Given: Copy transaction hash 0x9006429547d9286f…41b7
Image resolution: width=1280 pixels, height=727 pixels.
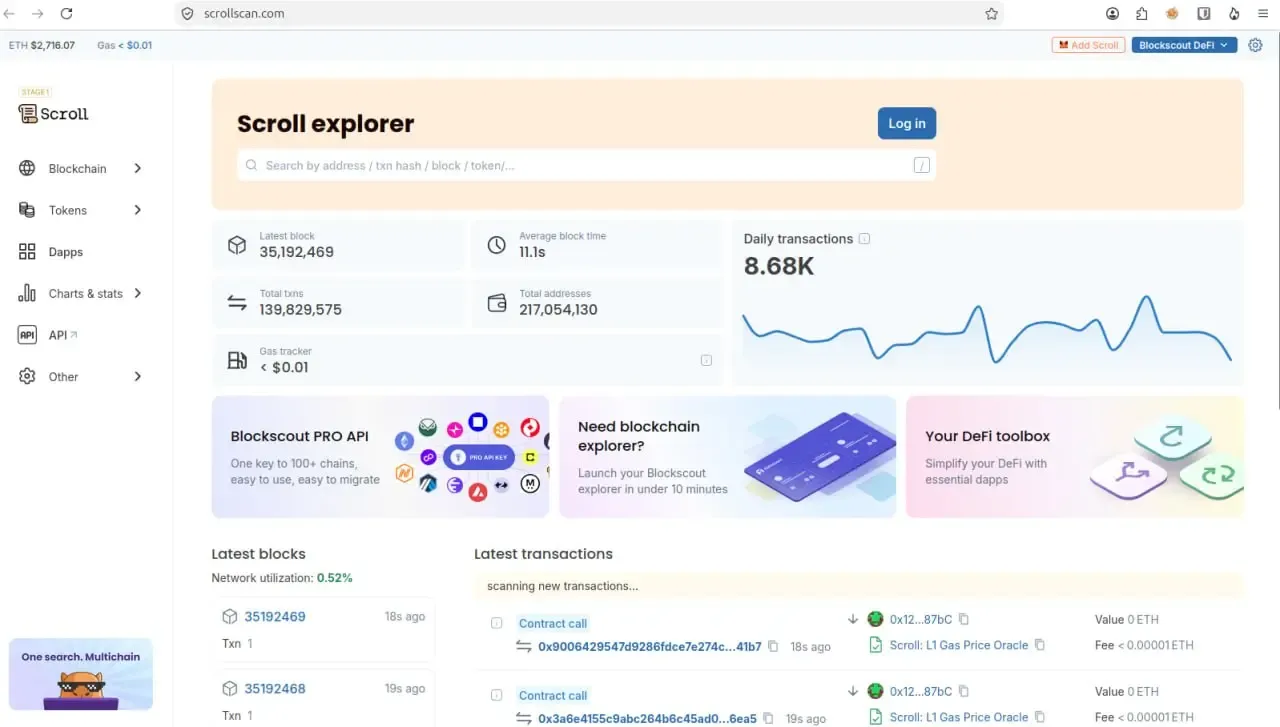Looking at the screenshot, I should tap(773, 647).
